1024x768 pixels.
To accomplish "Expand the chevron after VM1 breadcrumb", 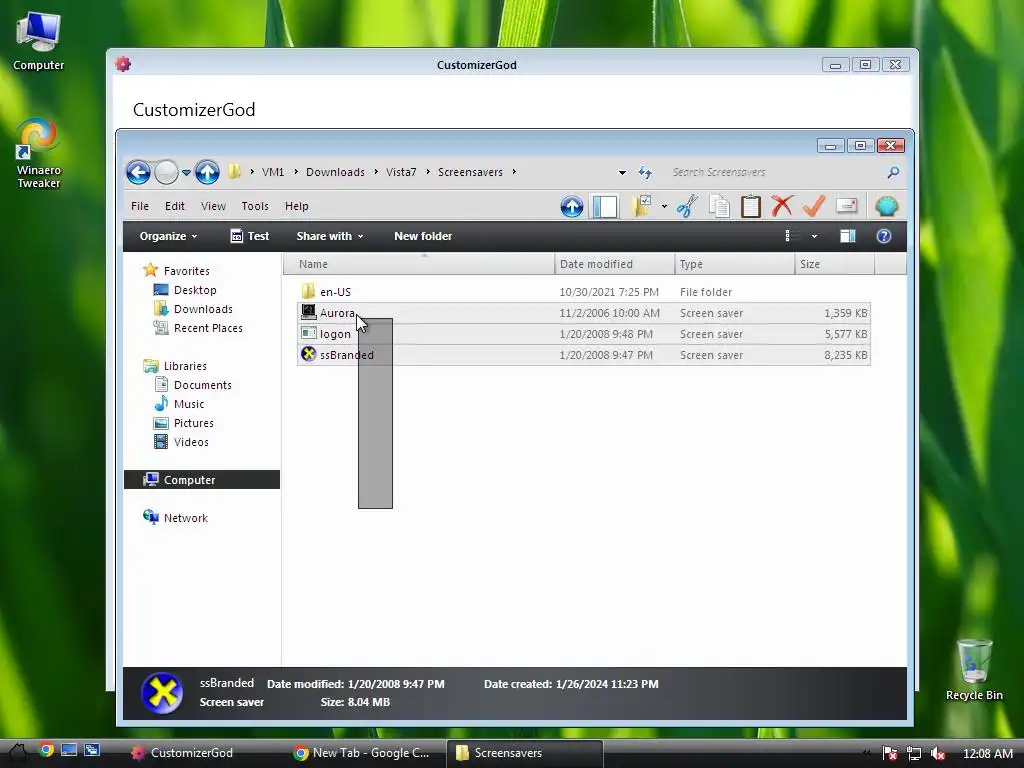I will pyautogui.click(x=296, y=172).
